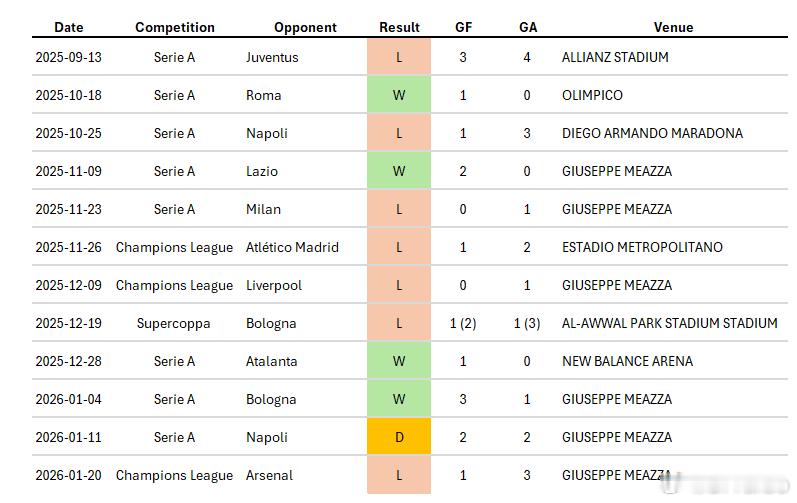Click the GF column header
The image size is (797, 503).
[464, 27]
